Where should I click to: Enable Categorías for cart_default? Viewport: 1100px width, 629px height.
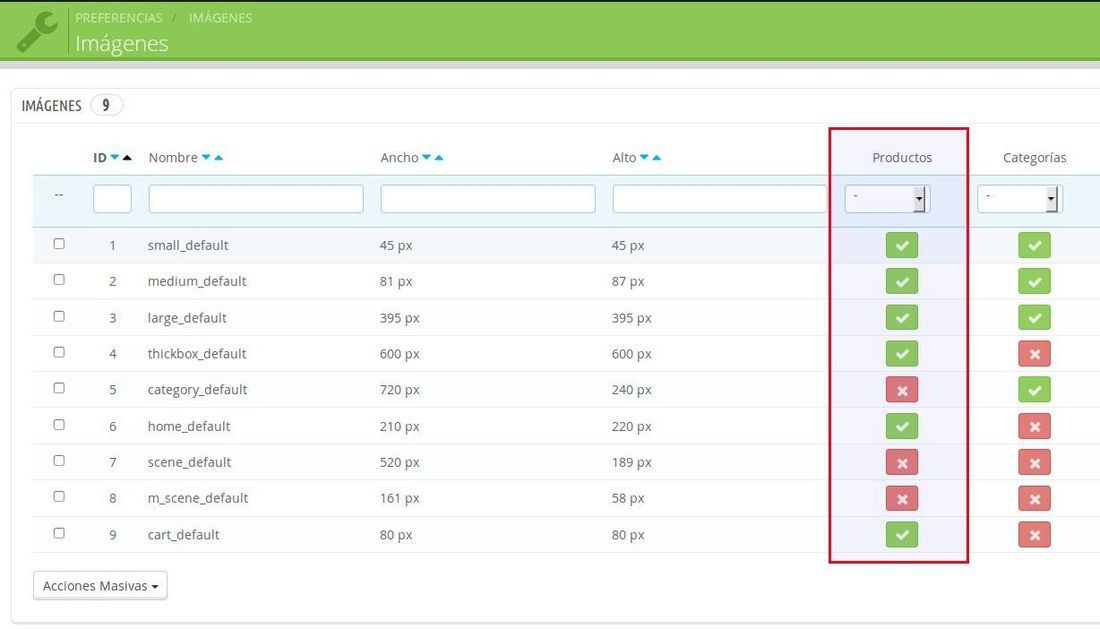(x=1034, y=534)
